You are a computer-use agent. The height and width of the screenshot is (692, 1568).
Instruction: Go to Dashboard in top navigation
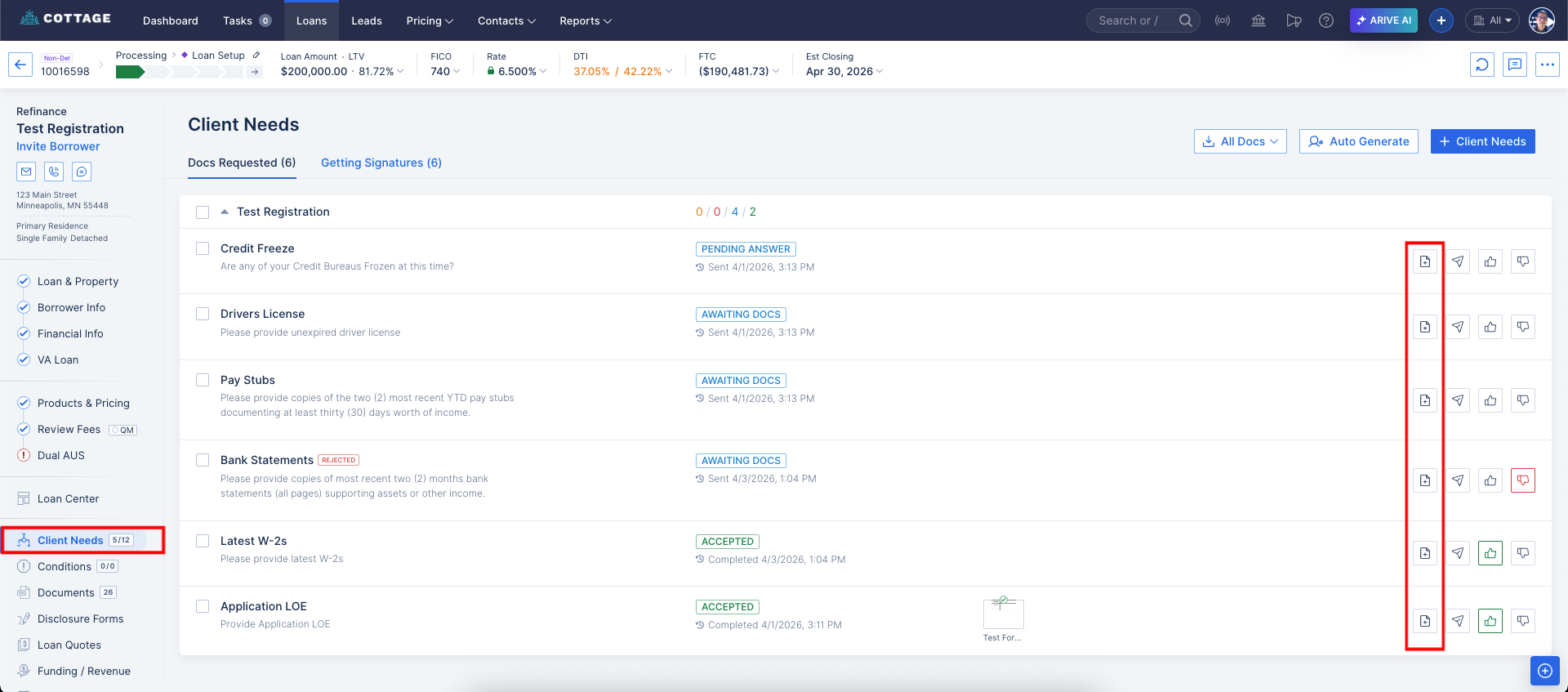(170, 20)
